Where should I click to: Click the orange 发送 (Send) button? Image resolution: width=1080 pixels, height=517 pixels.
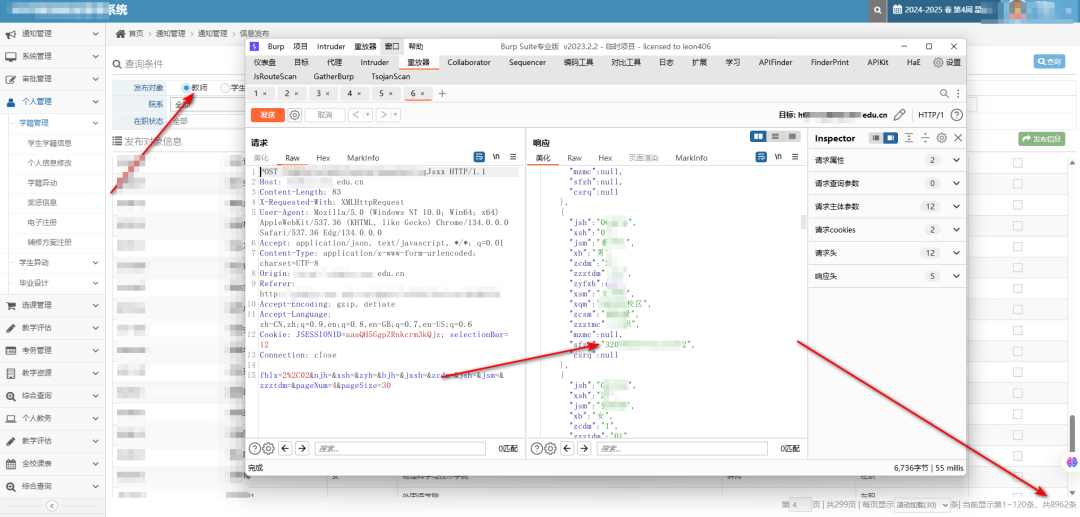(x=268, y=115)
